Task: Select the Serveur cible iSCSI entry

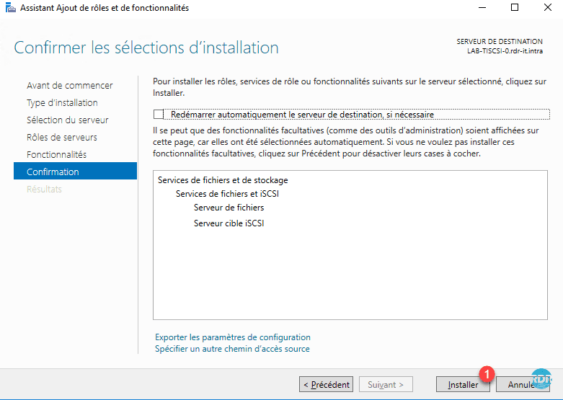Action: (x=229, y=223)
